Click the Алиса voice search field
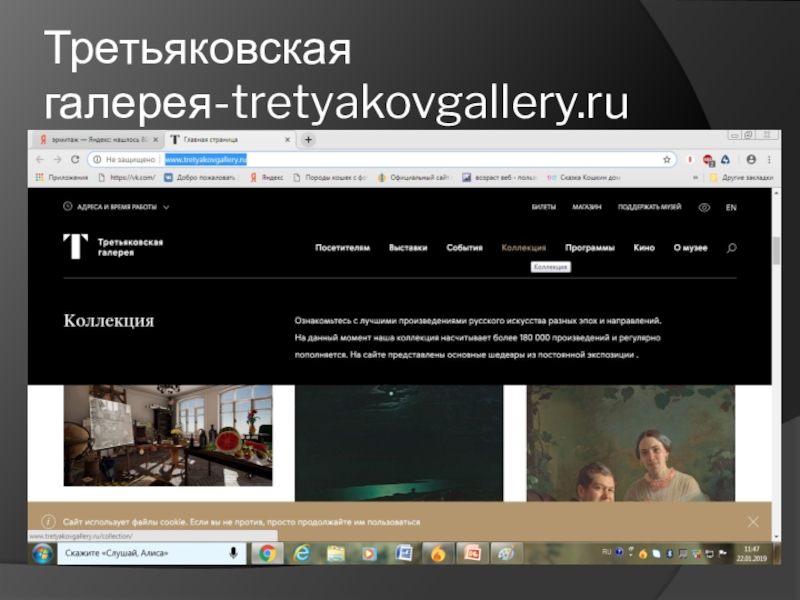Screen dimensions: 800x600 coord(151,554)
